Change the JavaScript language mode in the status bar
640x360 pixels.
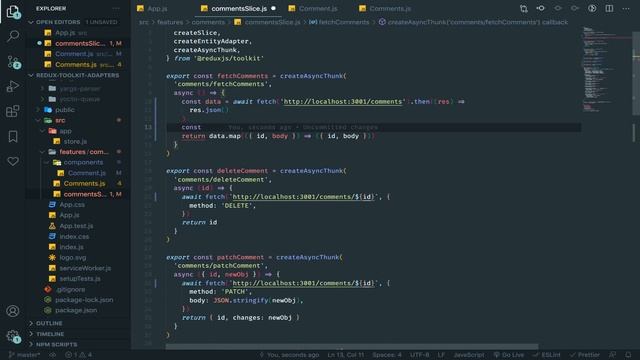pyautogui.click(x=469, y=355)
